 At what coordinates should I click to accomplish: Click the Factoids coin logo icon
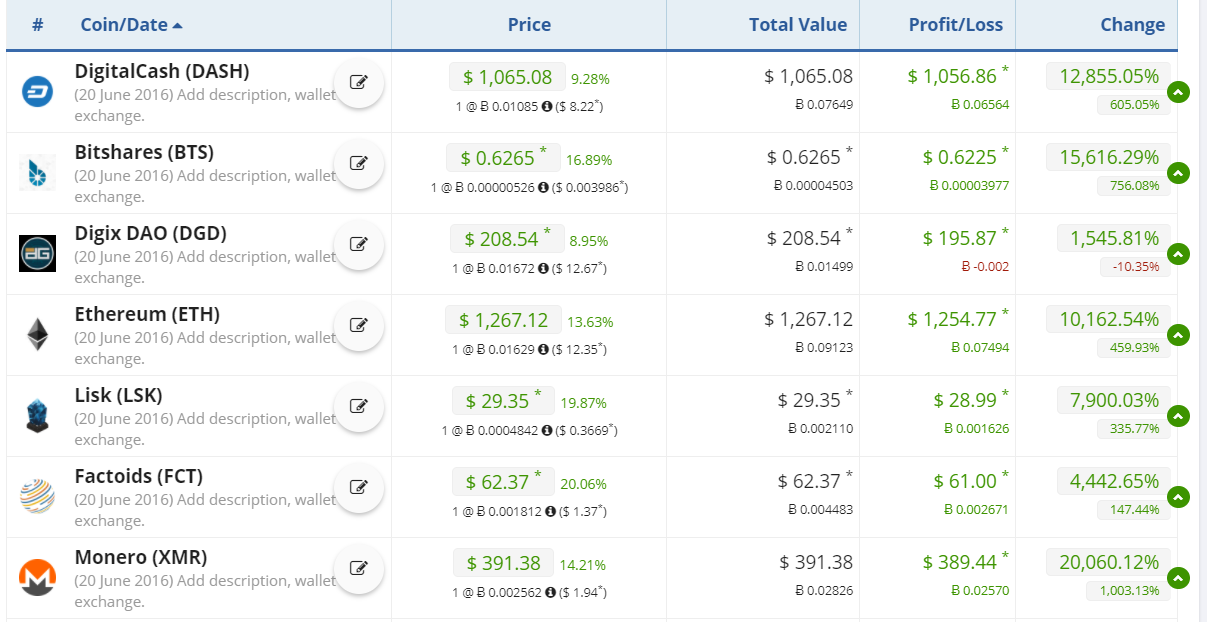[x=37, y=496]
